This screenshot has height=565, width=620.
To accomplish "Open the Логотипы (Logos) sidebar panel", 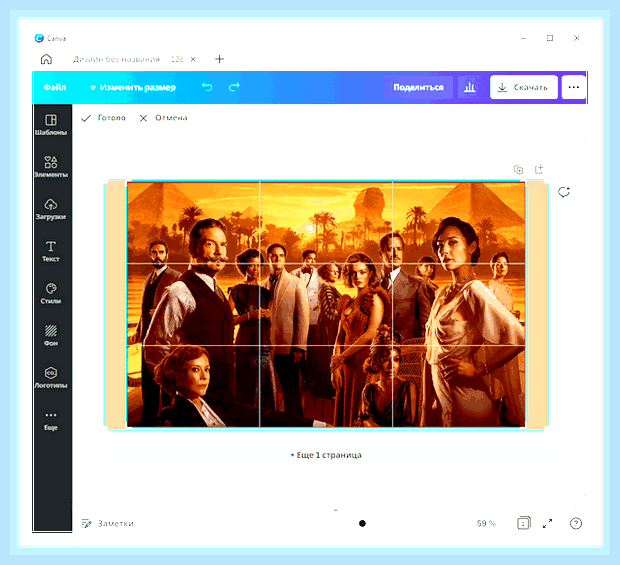I will (51, 378).
